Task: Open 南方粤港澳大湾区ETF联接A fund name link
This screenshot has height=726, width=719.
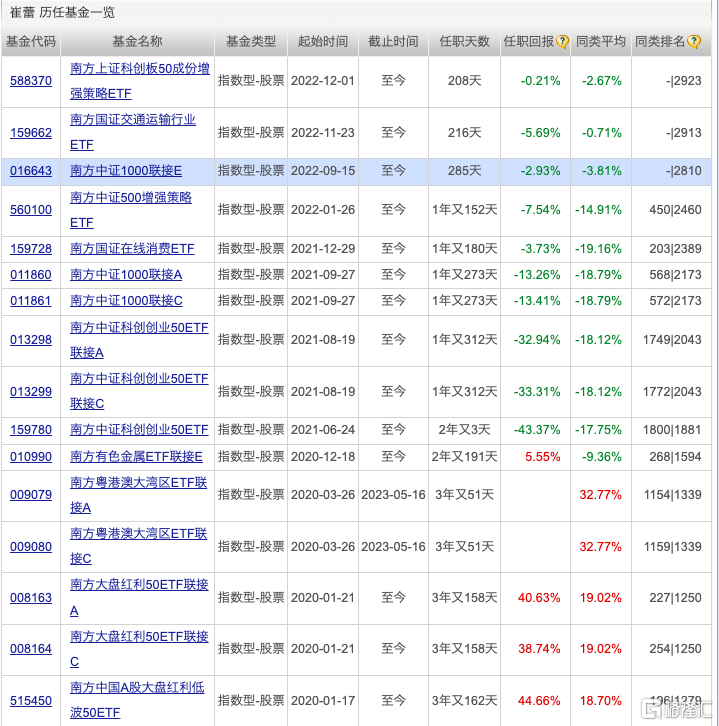Action: [x=138, y=495]
